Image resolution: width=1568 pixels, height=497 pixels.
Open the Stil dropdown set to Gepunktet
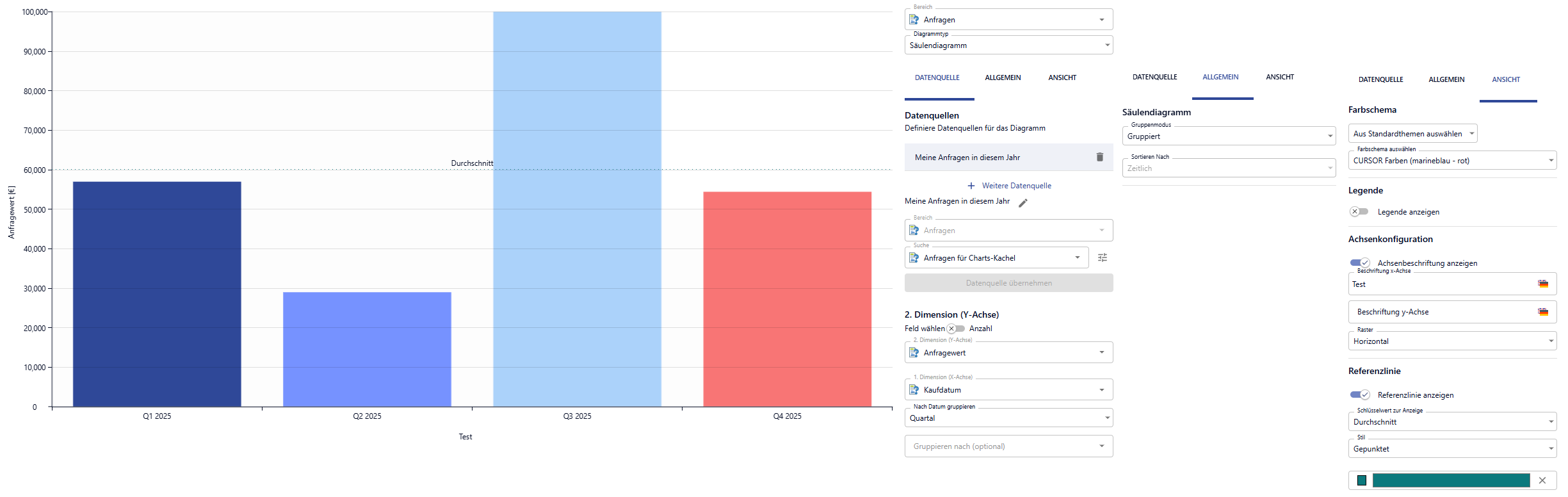coord(1452,448)
